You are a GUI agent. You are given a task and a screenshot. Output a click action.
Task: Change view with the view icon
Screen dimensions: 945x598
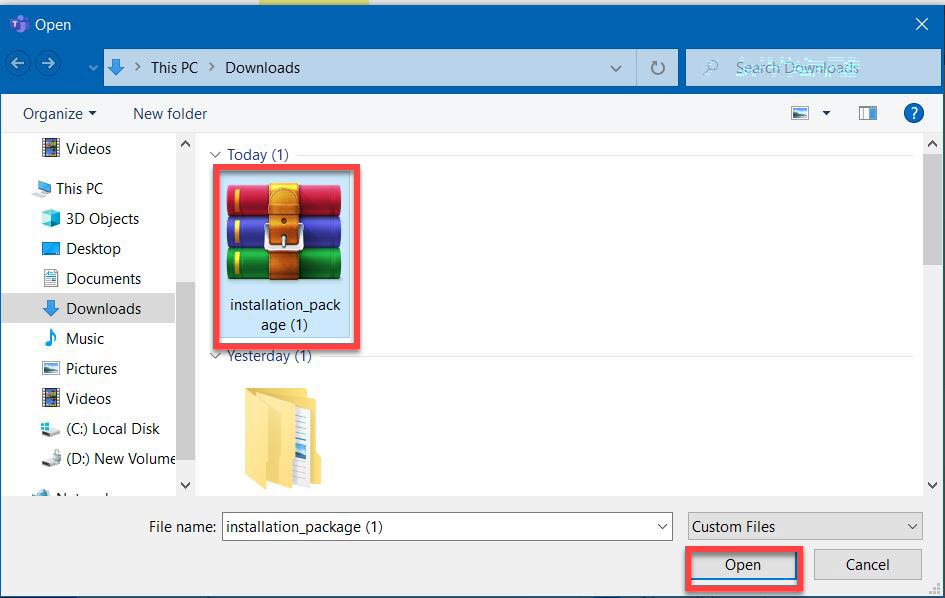800,113
